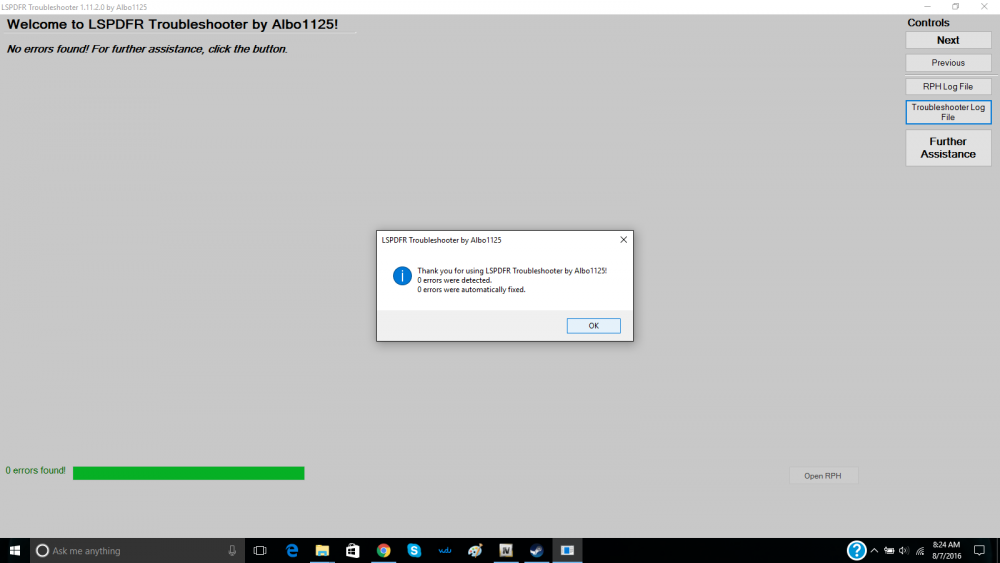Open Skype from the taskbar
This screenshot has width=1000, height=563.
(x=414, y=550)
